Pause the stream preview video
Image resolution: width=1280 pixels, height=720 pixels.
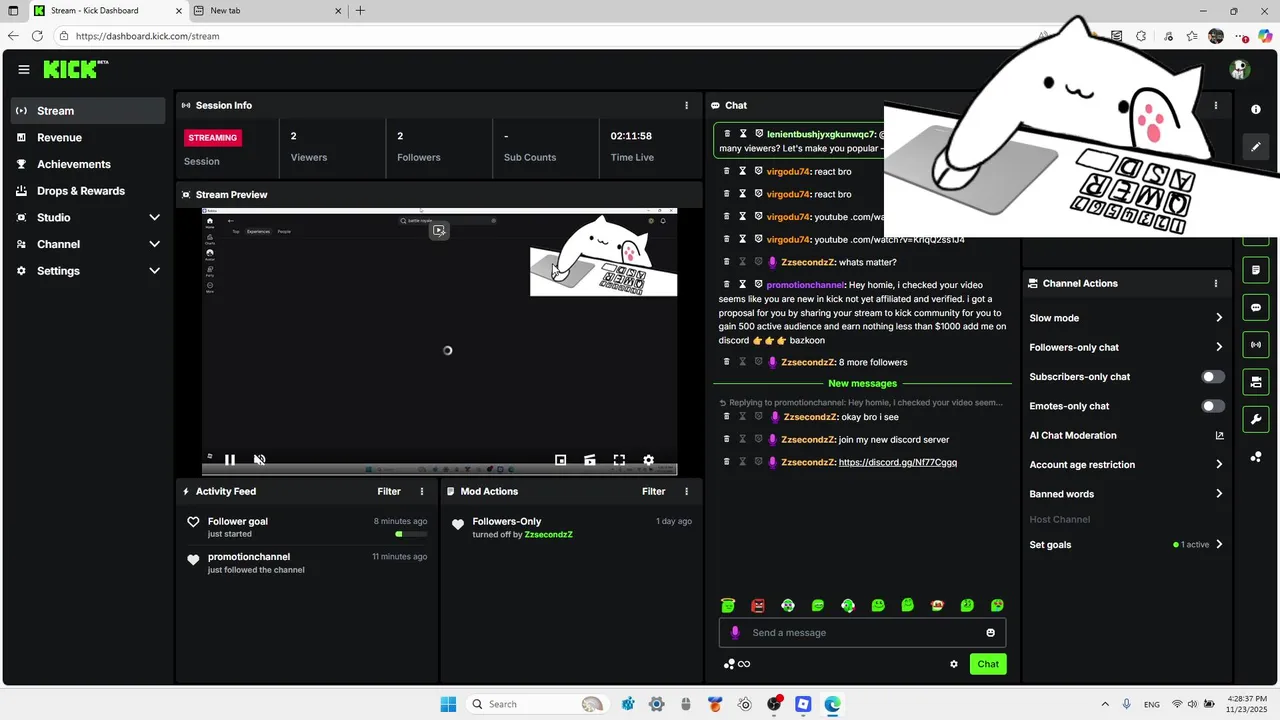(x=230, y=460)
